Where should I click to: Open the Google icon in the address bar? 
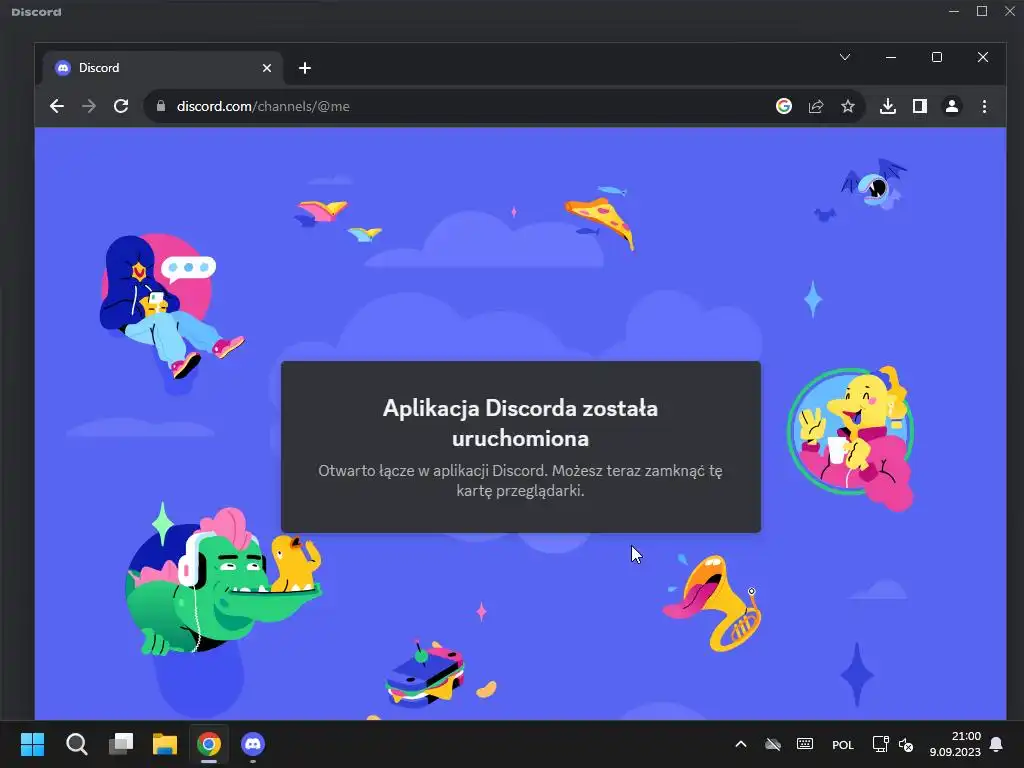point(784,106)
